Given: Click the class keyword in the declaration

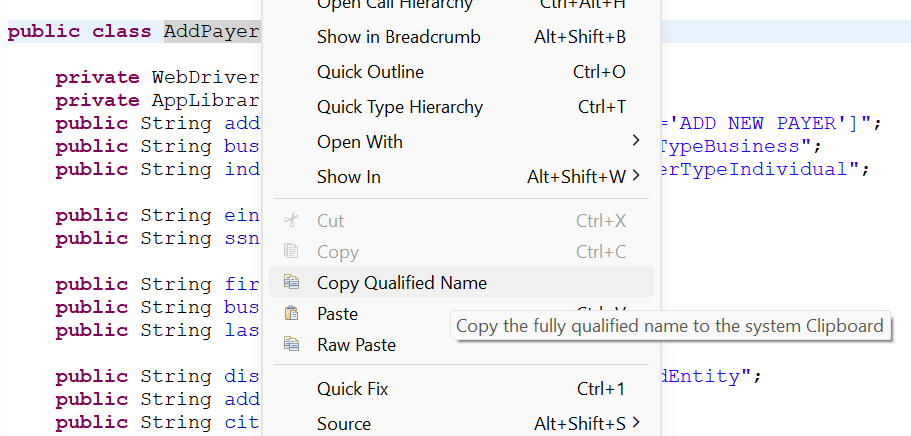Looking at the screenshot, I should tap(122, 32).
